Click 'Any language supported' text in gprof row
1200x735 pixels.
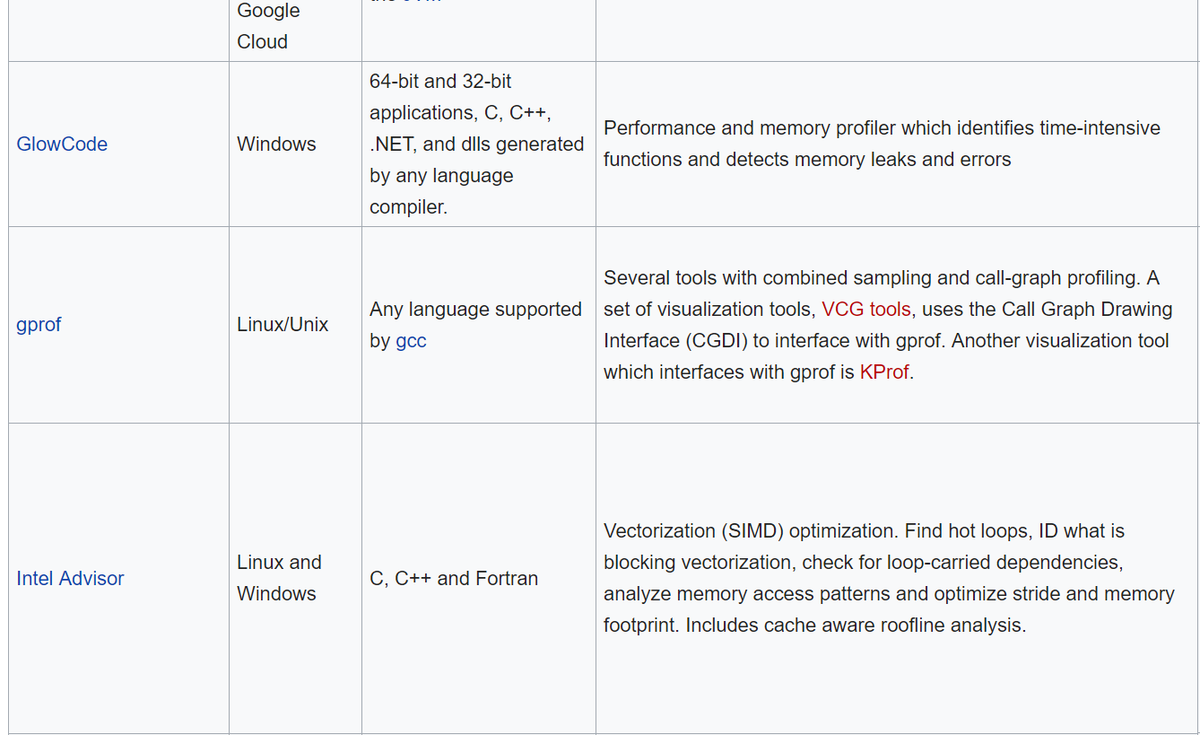click(x=476, y=309)
